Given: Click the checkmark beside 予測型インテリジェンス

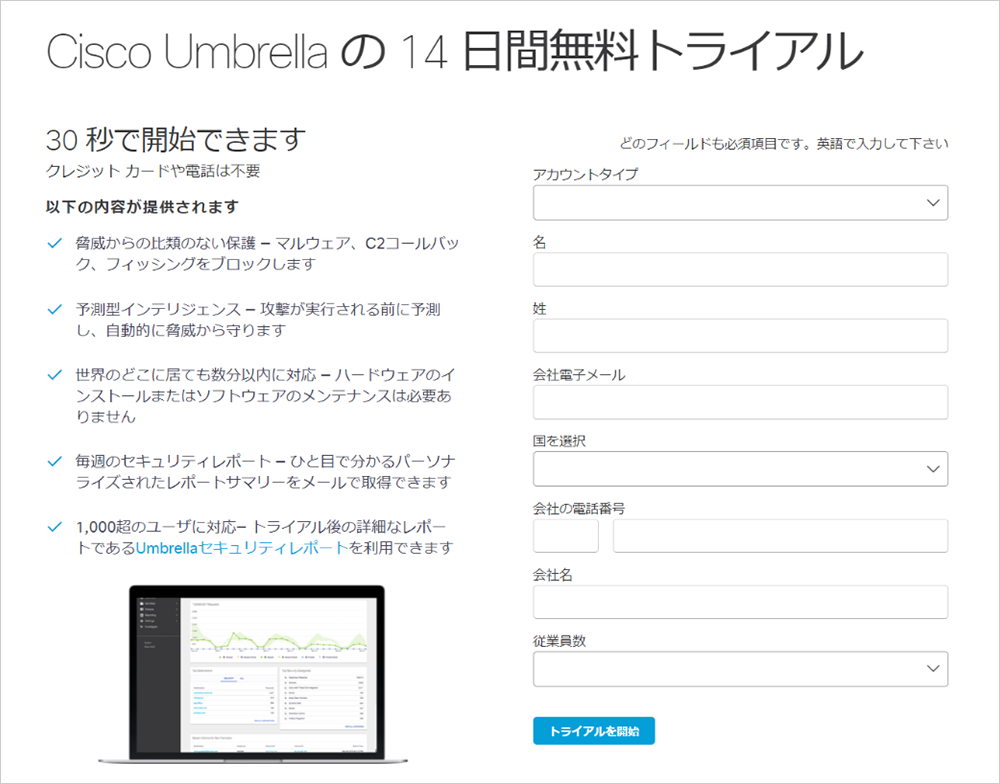Looking at the screenshot, I should 55,309.
